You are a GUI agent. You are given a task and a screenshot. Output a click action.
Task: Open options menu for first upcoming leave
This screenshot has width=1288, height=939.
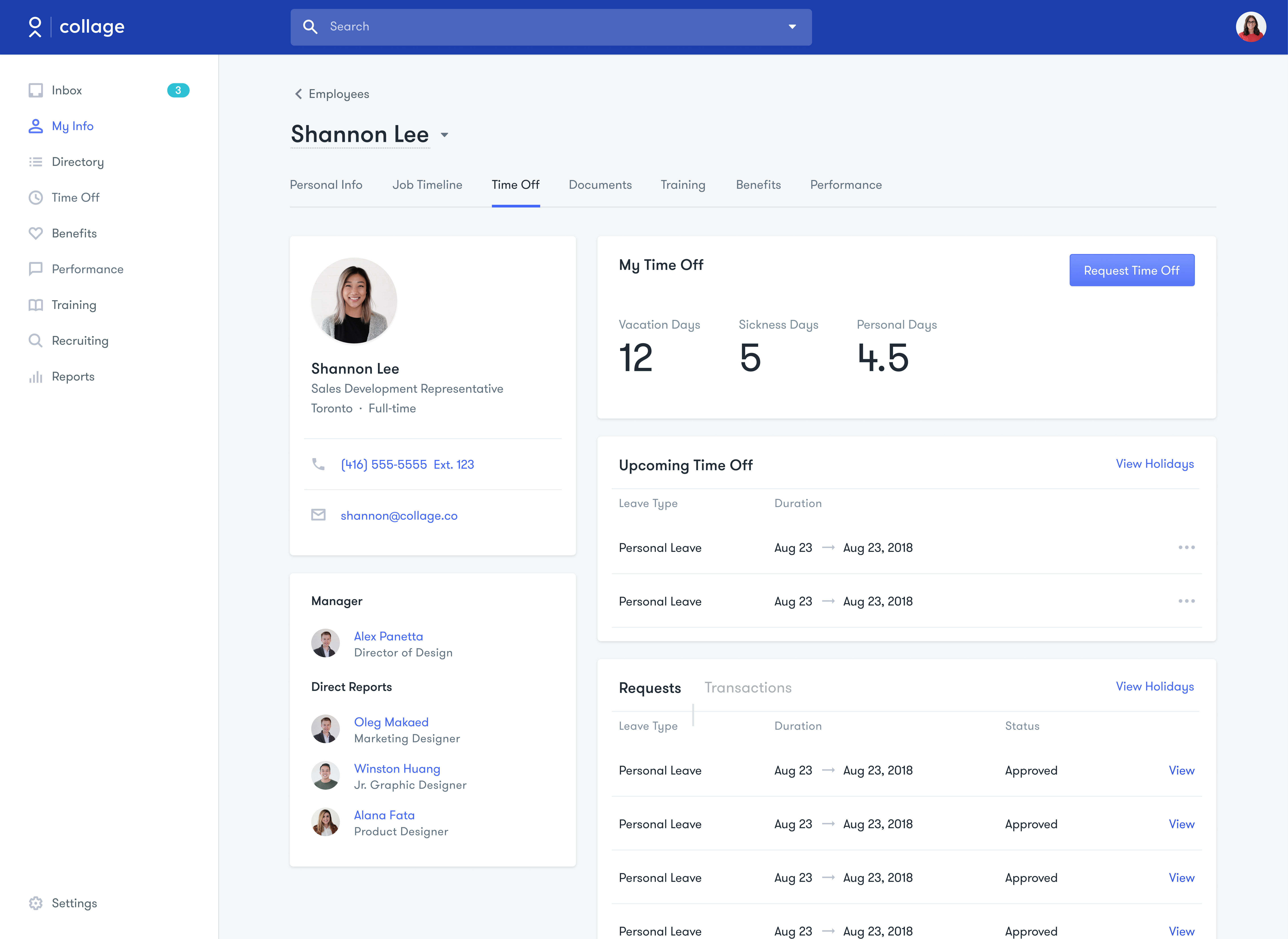coord(1186,547)
